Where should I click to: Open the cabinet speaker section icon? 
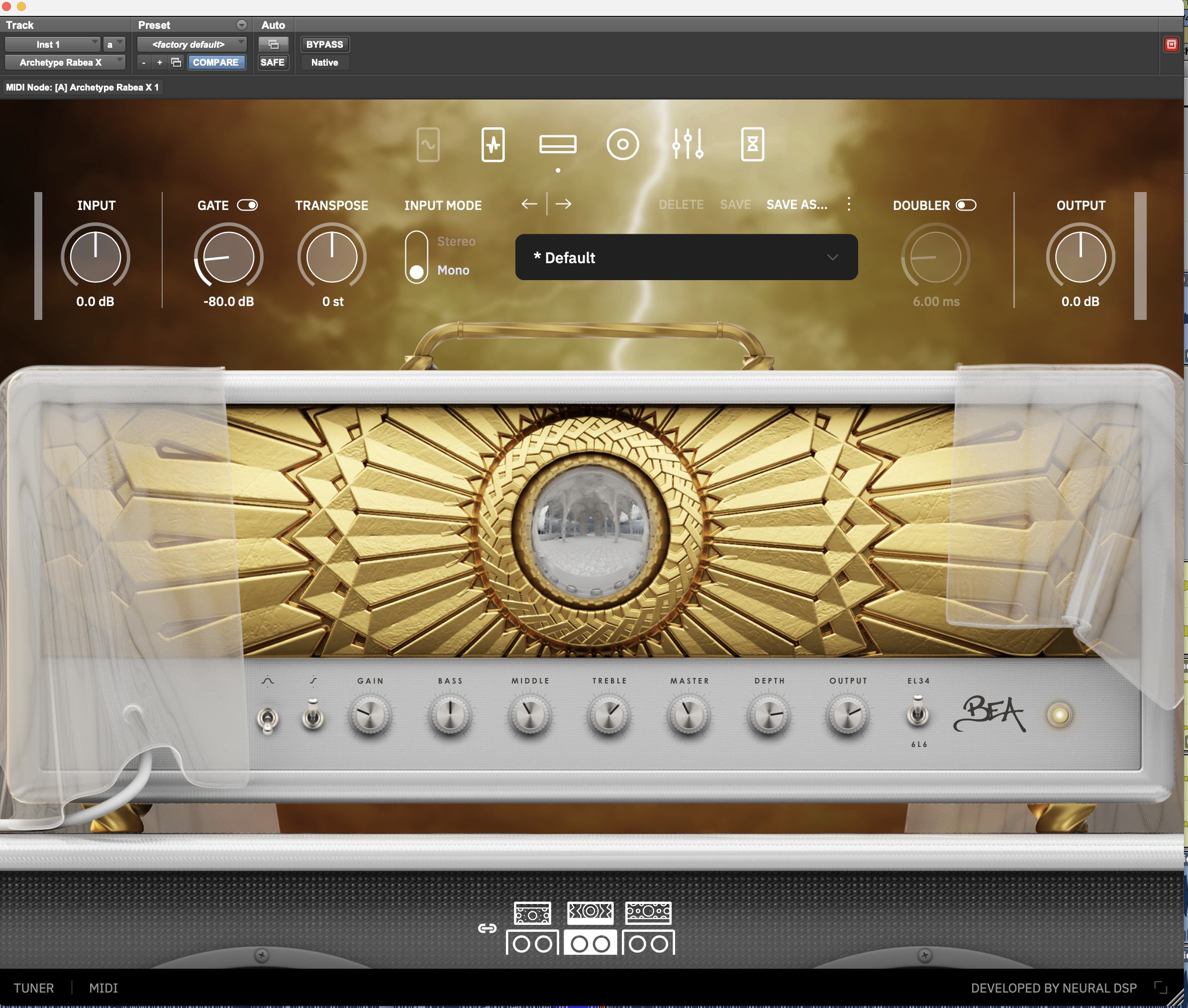coord(622,145)
